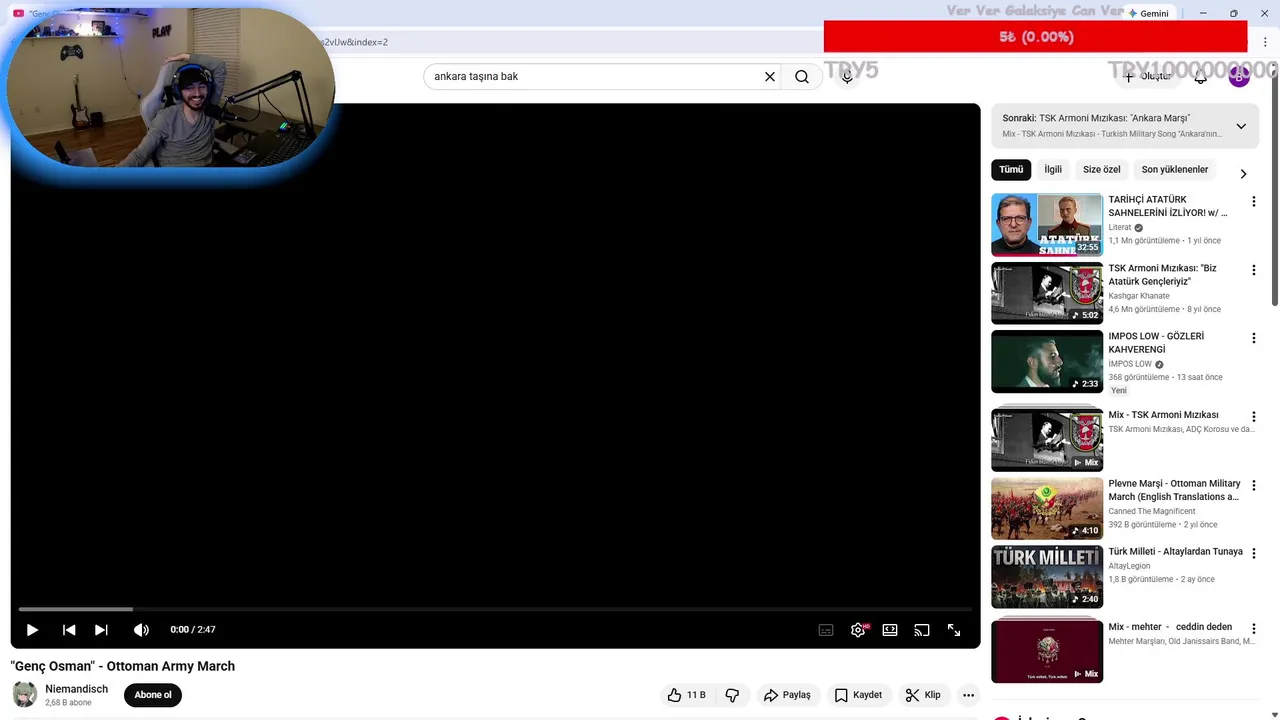Viewport: 1280px width, 720px height.
Task: Open YouTube notifications bell
Action: click(x=1201, y=76)
